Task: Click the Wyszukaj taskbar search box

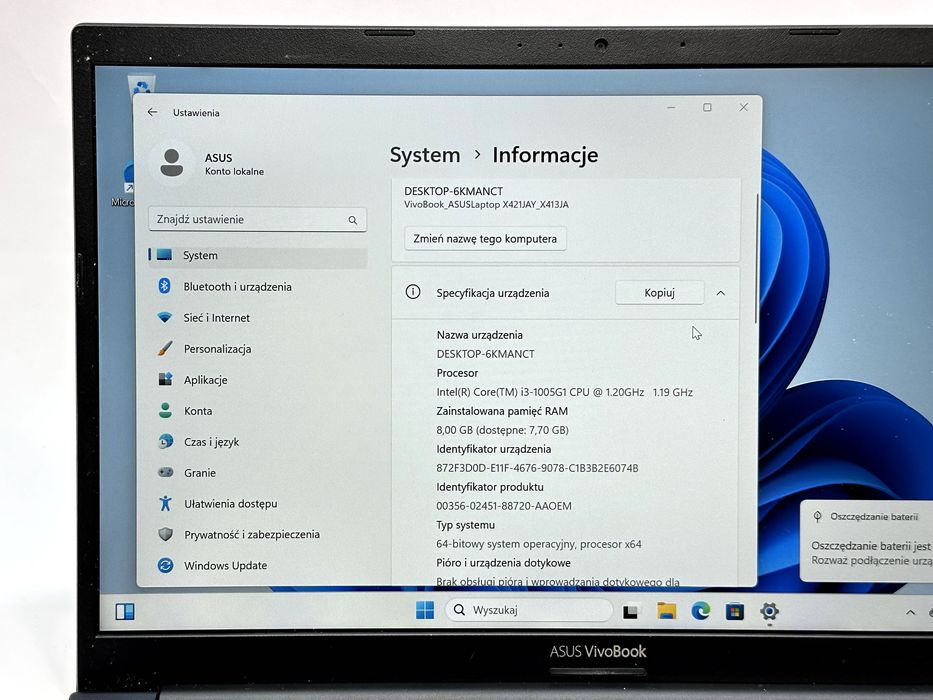Action: (528, 610)
